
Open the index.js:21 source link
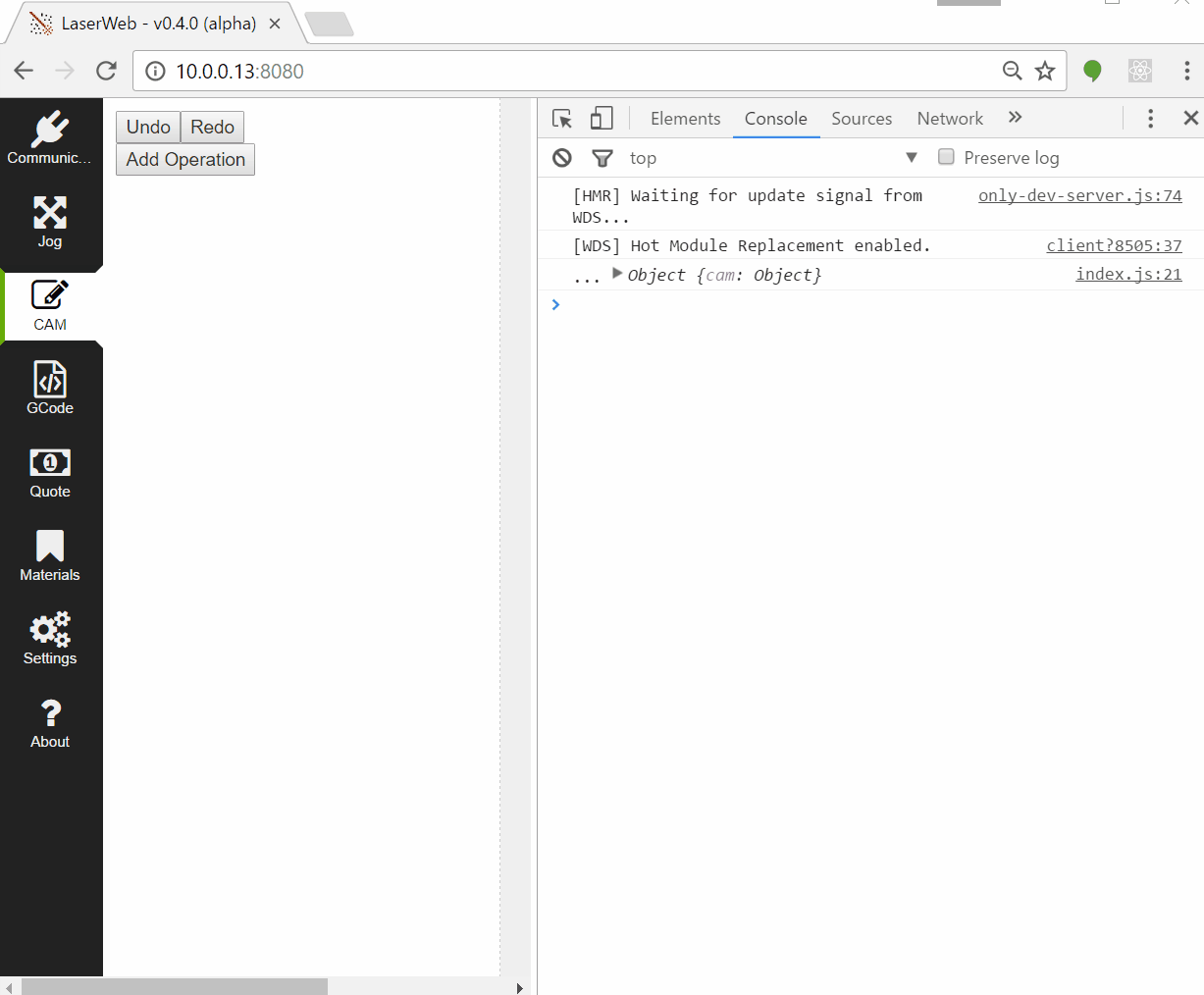[x=1129, y=274]
